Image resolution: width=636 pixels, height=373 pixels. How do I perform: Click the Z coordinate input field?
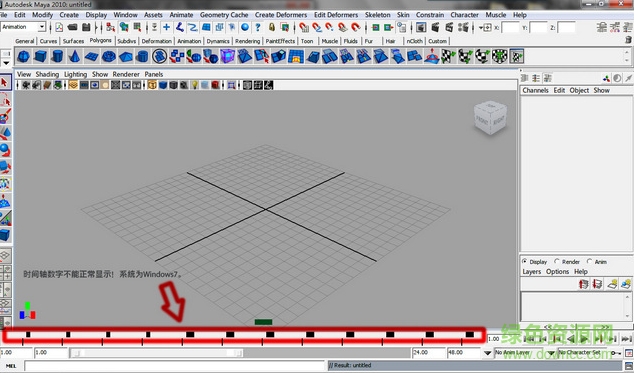pyautogui.click(x=566, y=27)
